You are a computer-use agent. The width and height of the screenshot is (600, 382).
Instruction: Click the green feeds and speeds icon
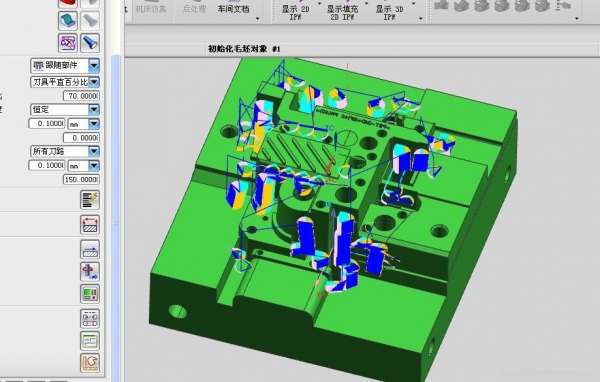coord(90,294)
